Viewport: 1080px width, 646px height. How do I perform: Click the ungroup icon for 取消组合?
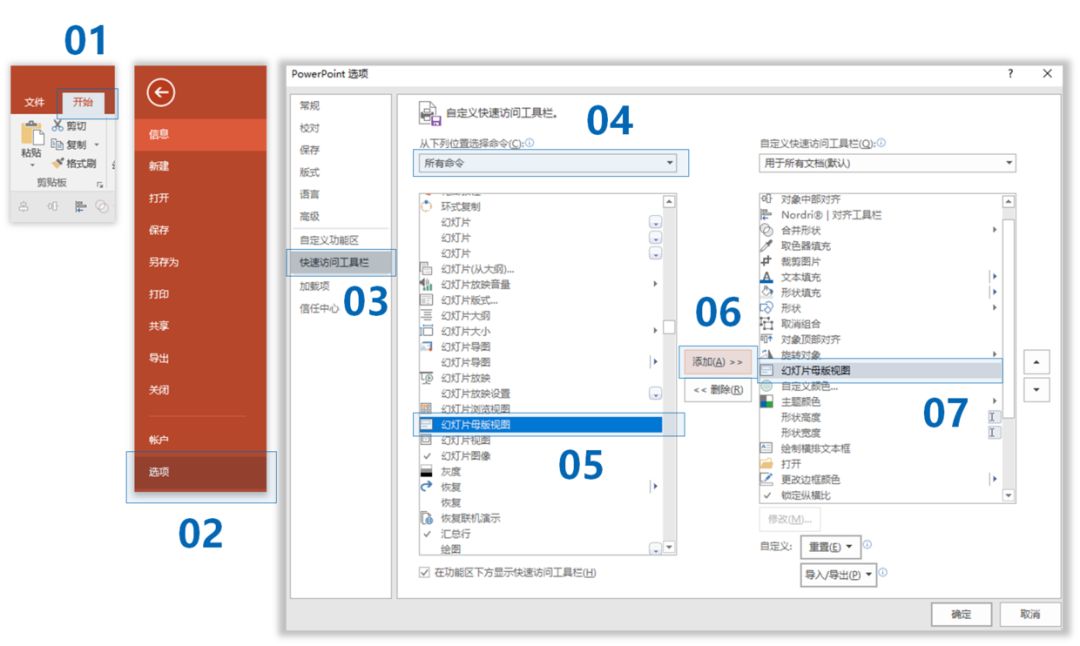tap(767, 323)
